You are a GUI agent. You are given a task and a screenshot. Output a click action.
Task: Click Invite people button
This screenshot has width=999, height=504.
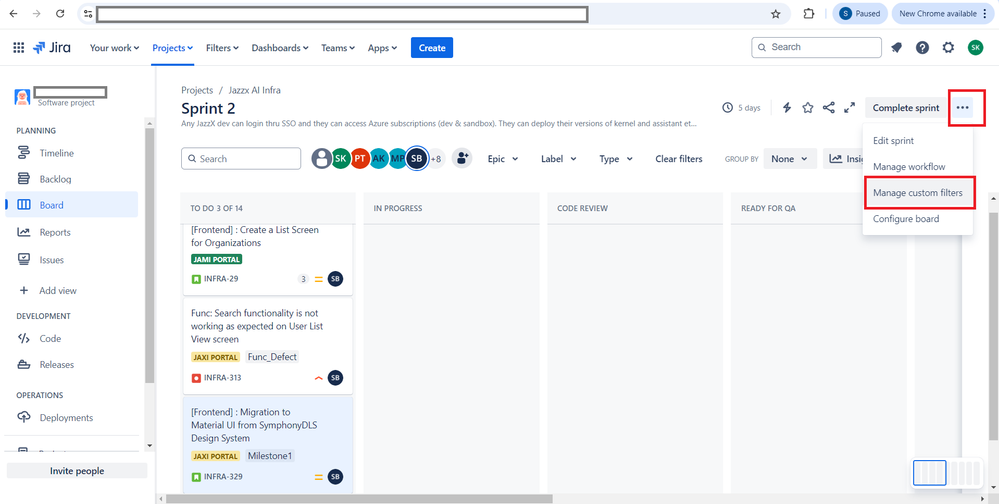point(77,471)
